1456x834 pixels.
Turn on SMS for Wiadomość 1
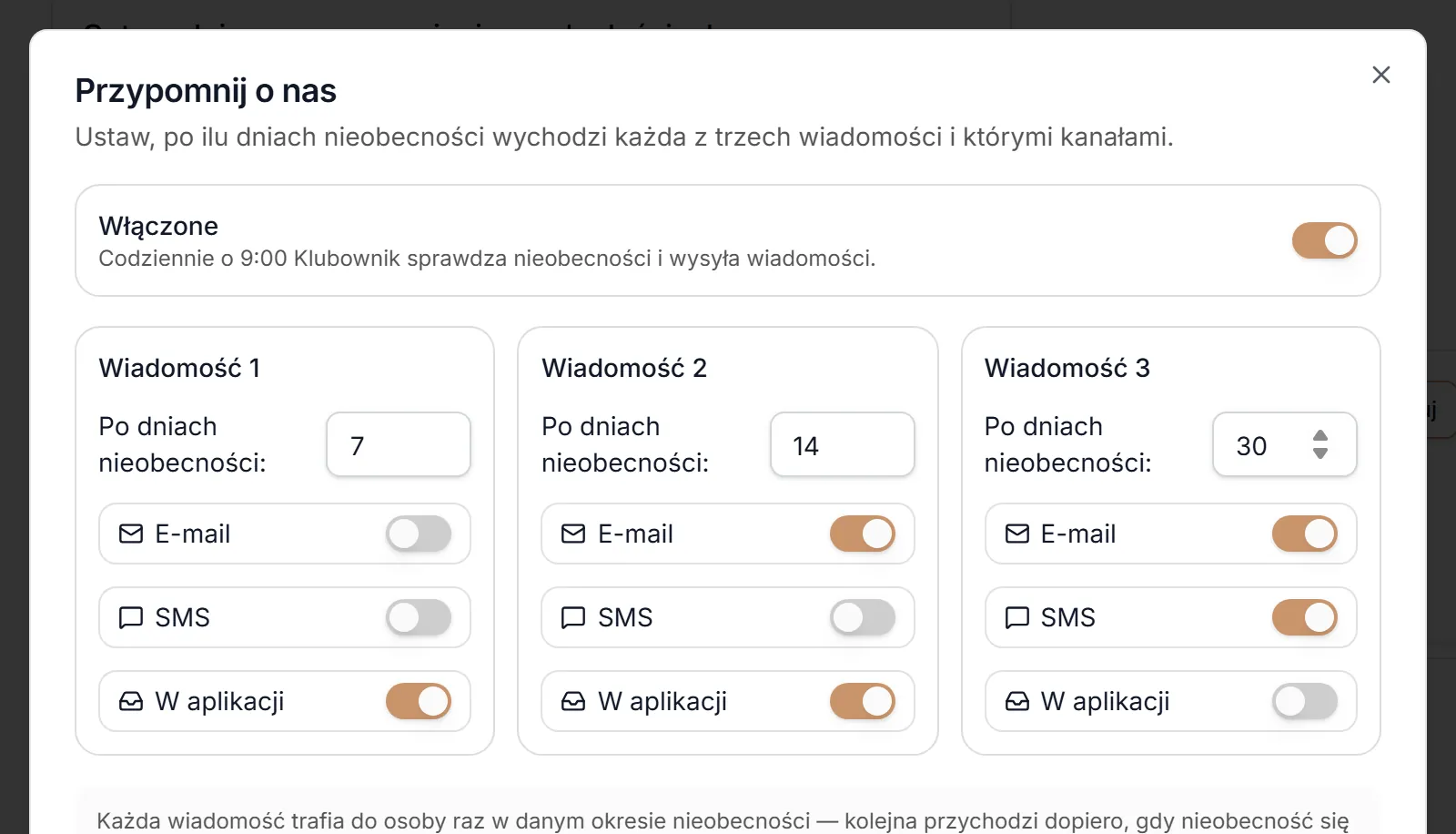419,617
